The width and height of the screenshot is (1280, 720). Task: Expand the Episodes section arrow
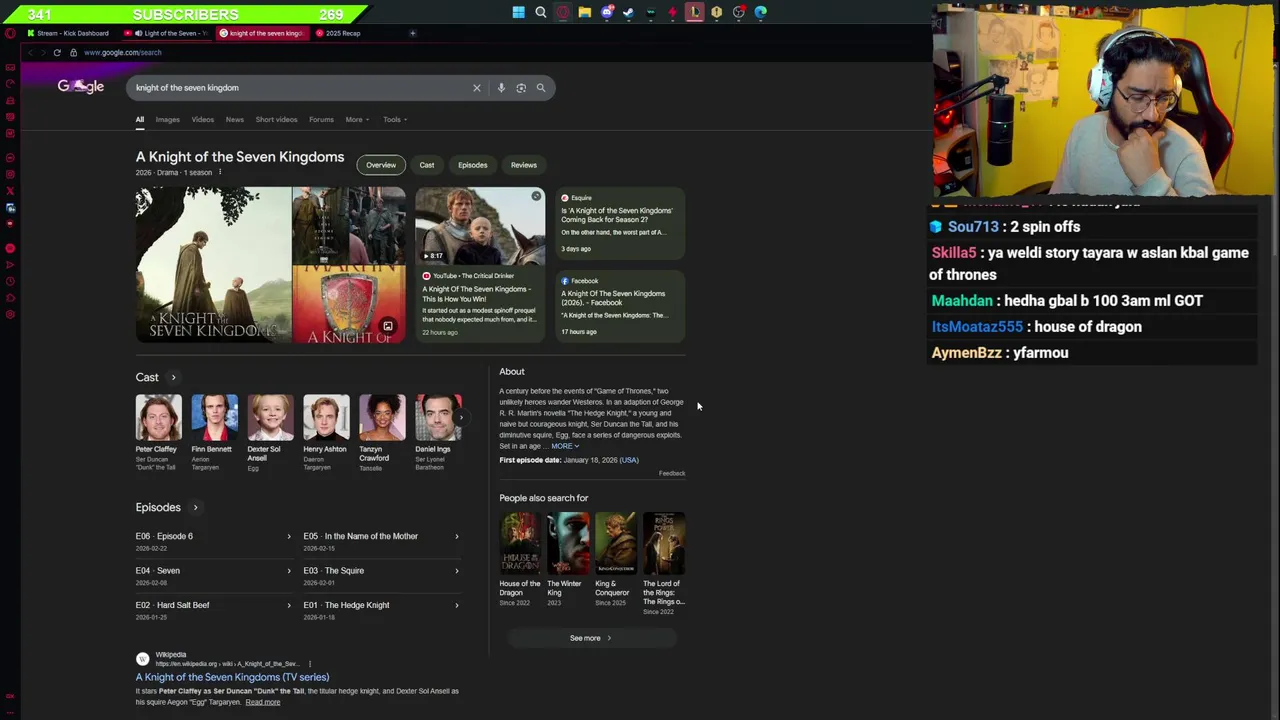pos(195,508)
